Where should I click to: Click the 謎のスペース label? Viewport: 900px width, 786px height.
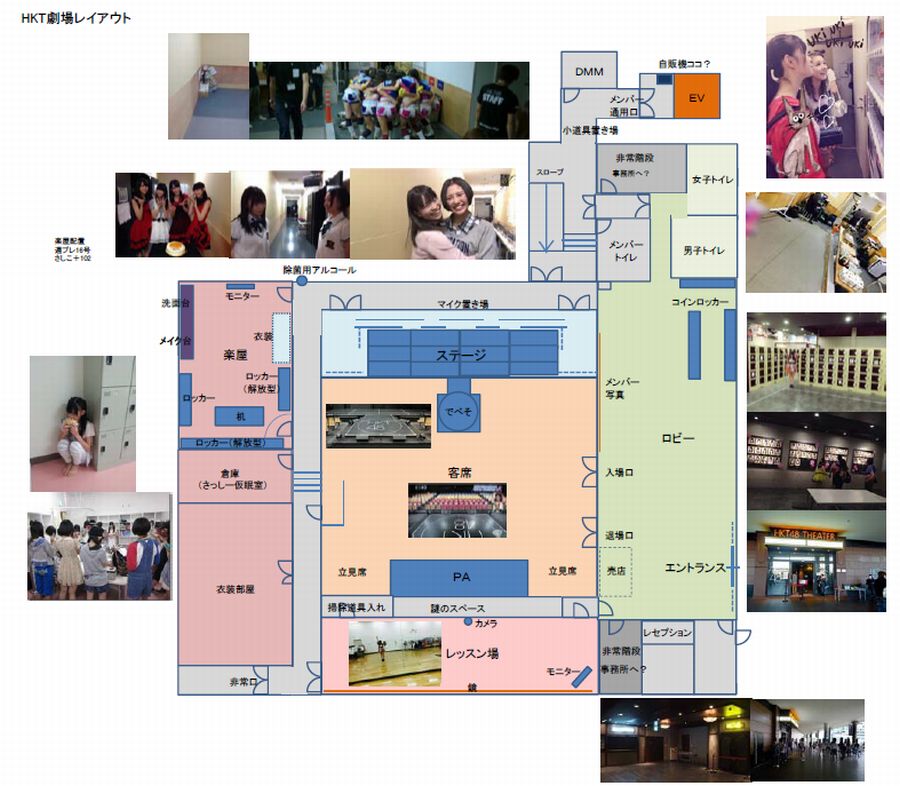tap(457, 608)
